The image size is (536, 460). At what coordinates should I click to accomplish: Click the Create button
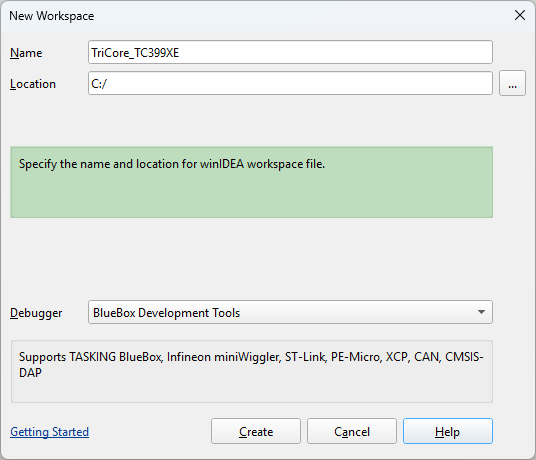point(256,431)
